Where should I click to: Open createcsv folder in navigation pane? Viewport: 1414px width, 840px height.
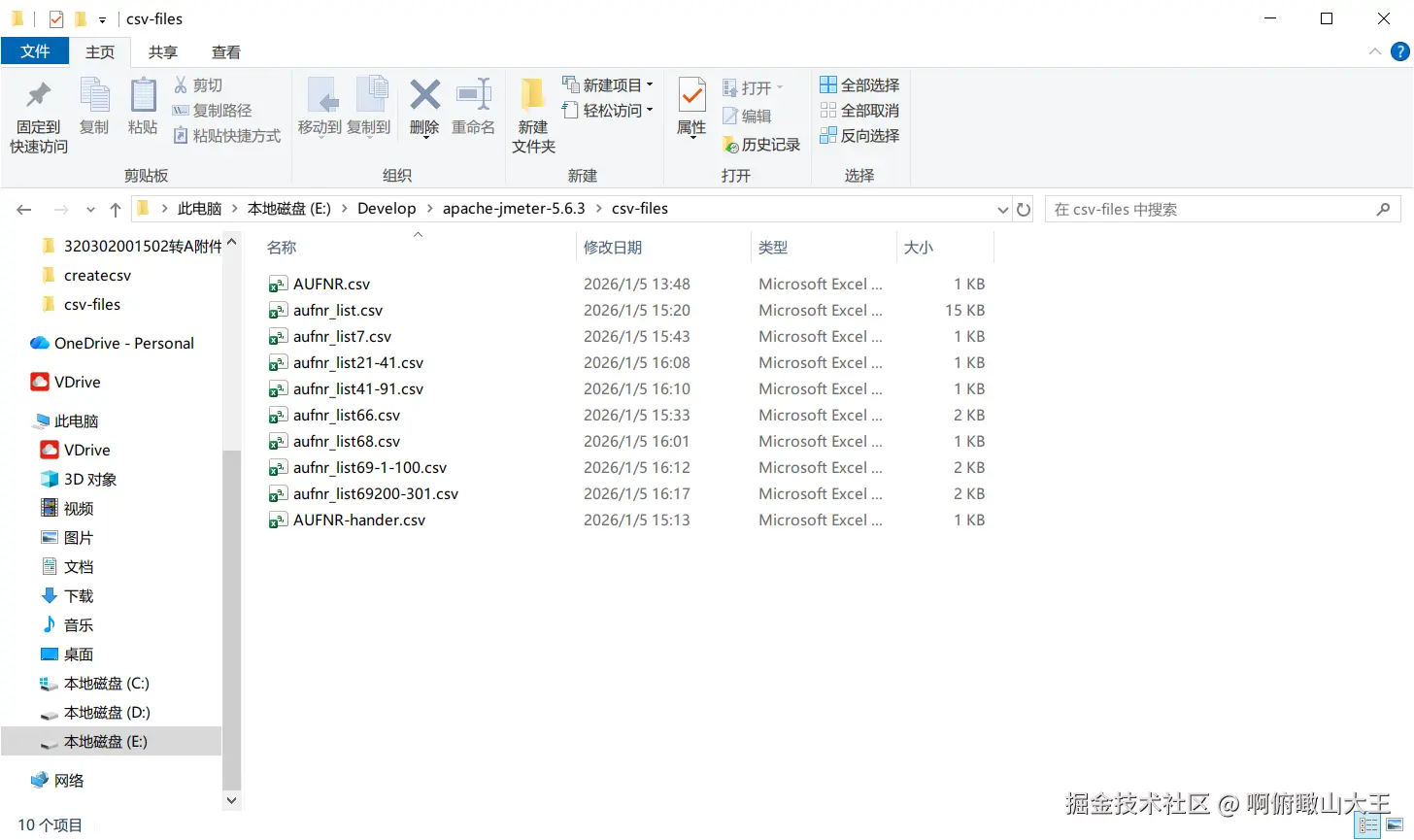tap(97, 276)
